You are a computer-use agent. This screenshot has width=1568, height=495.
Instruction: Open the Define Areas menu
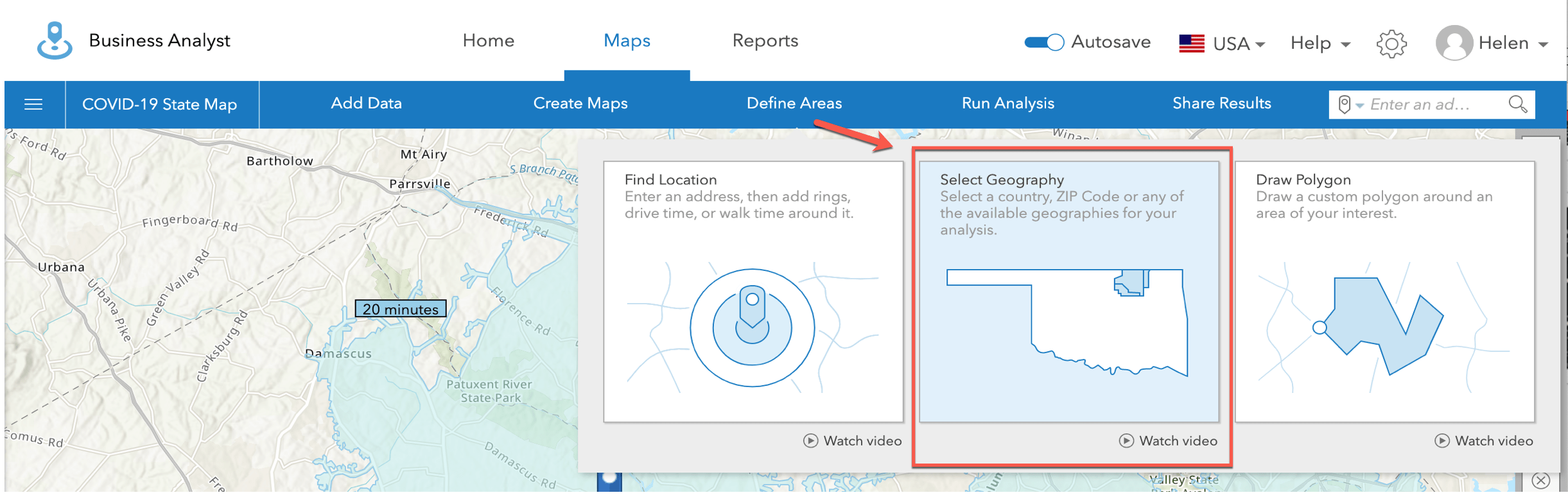(x=794, y=103)
